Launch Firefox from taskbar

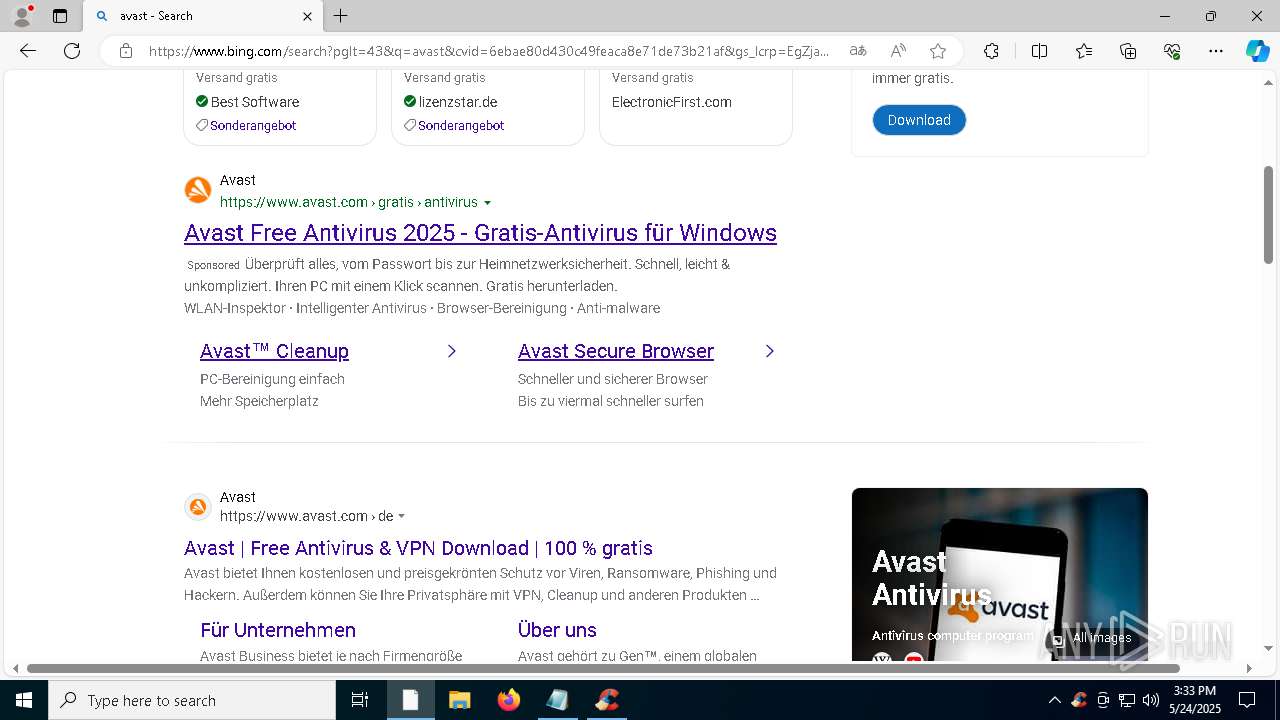[509, 700]
